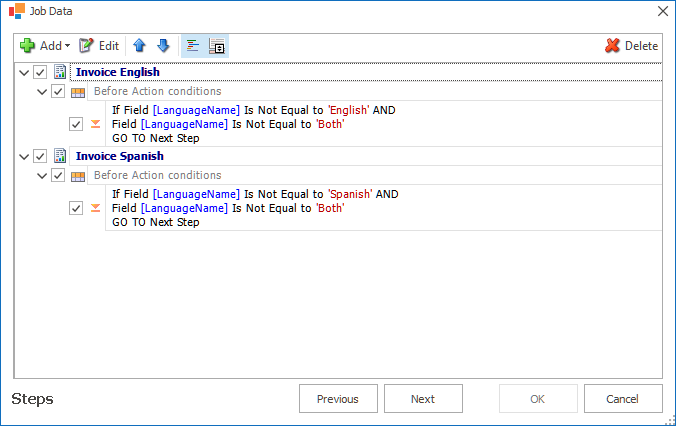Move the step up with the blue up arrow
Screen dimensions: 676x426
click(x=139, y=45)
